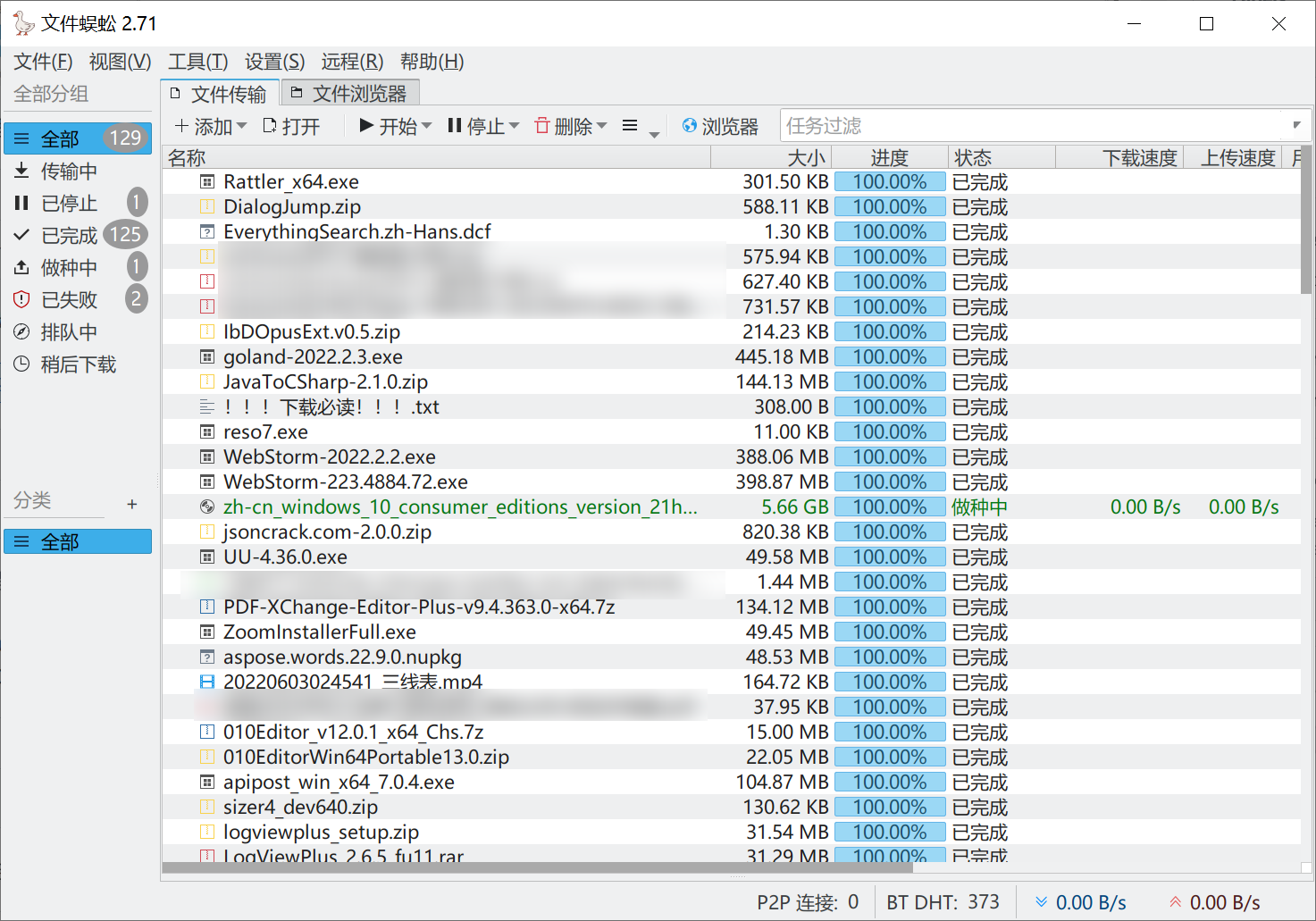The width and height of the screenshot is (1316, 921).
Task: Click the download speed indicator in status bar
Action: [1080, 902]
